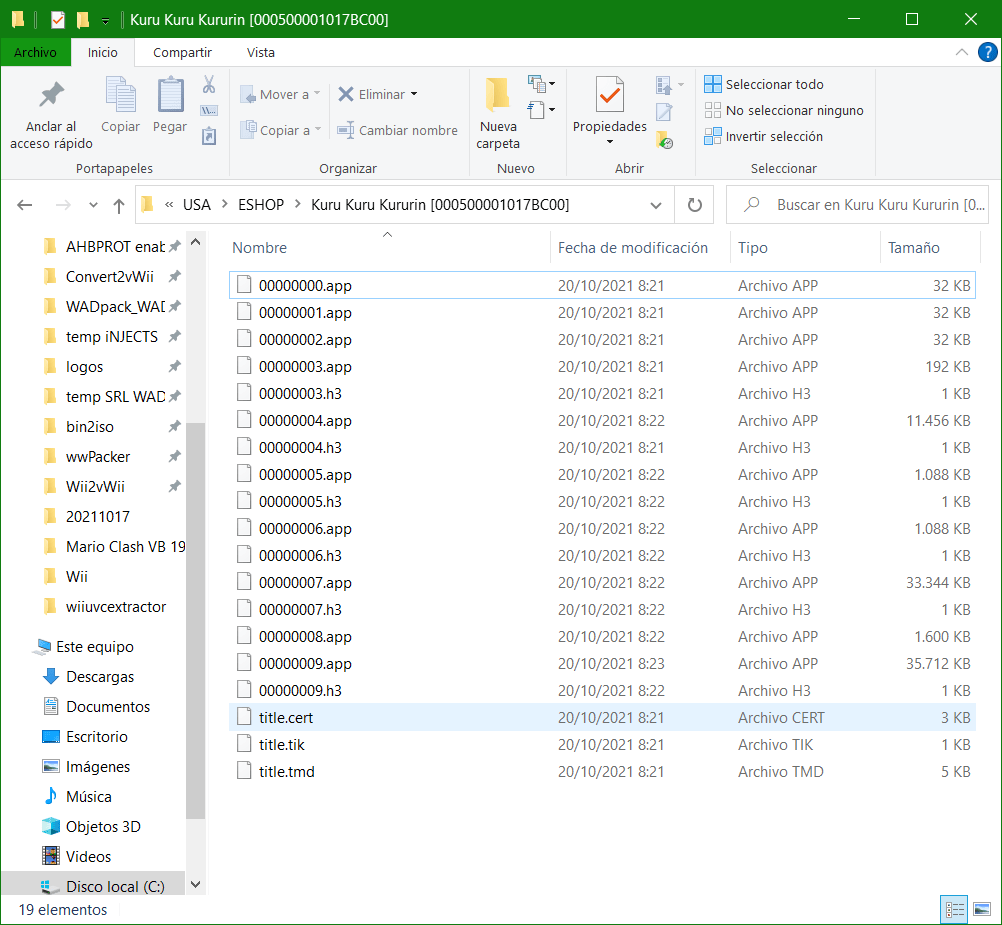
Task: Click Seleccionar todo
Action: 764,84
